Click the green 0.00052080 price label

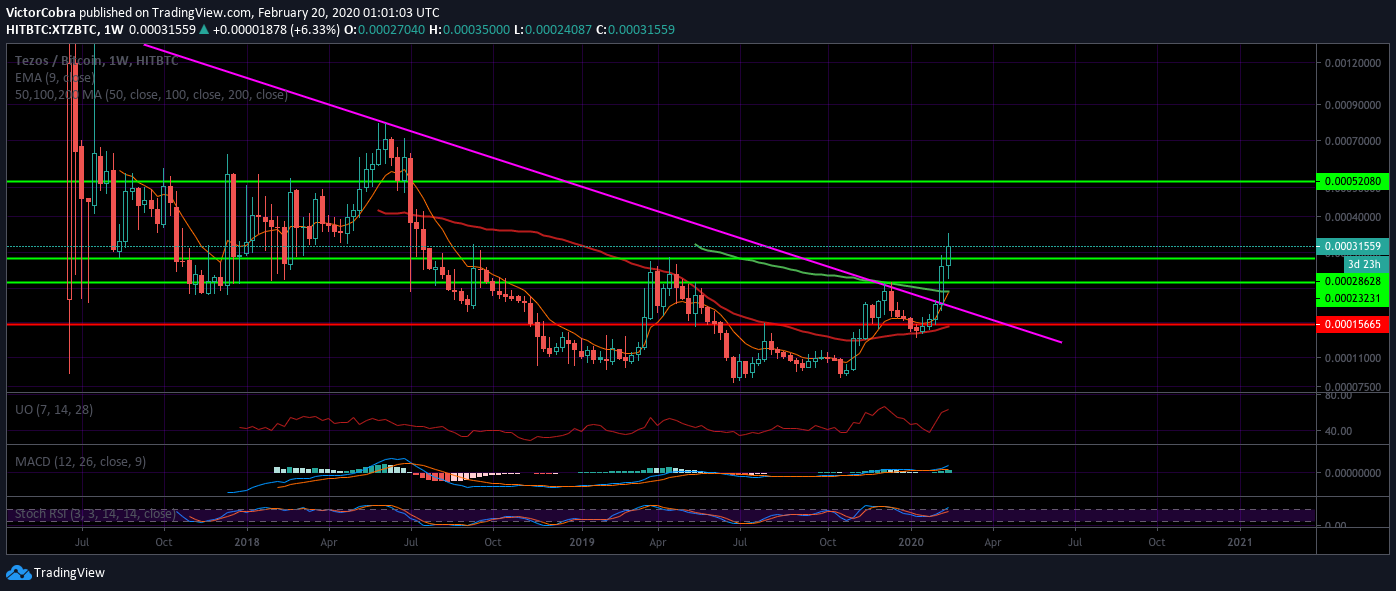click(x=1352, y=181)
